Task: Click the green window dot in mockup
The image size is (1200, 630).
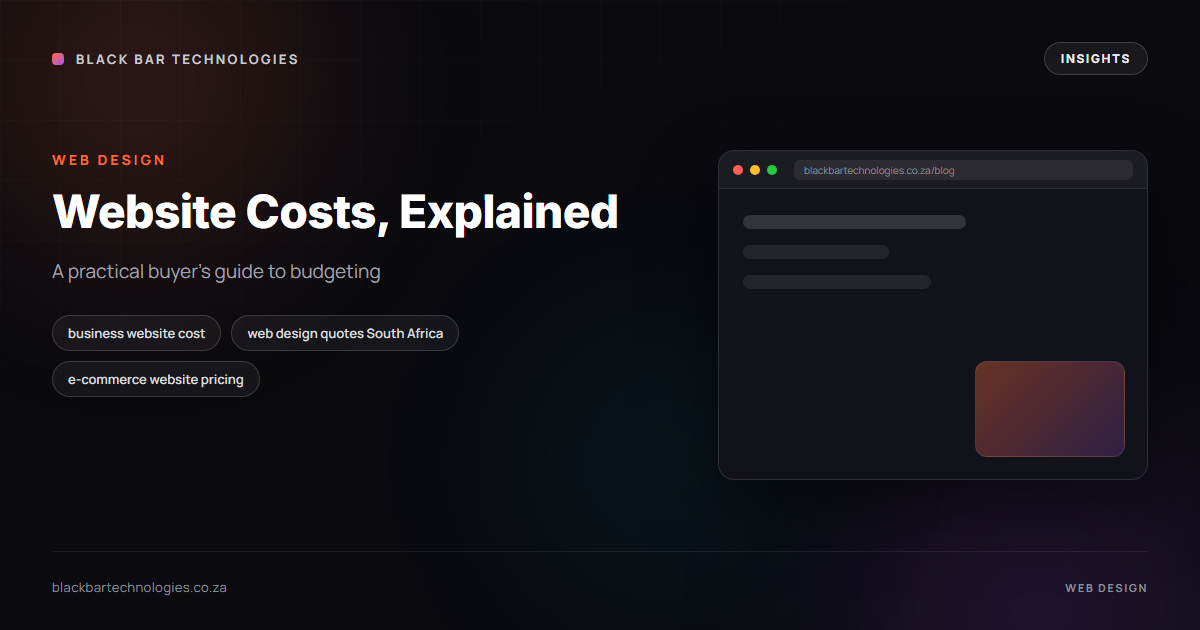Action: 772,170
